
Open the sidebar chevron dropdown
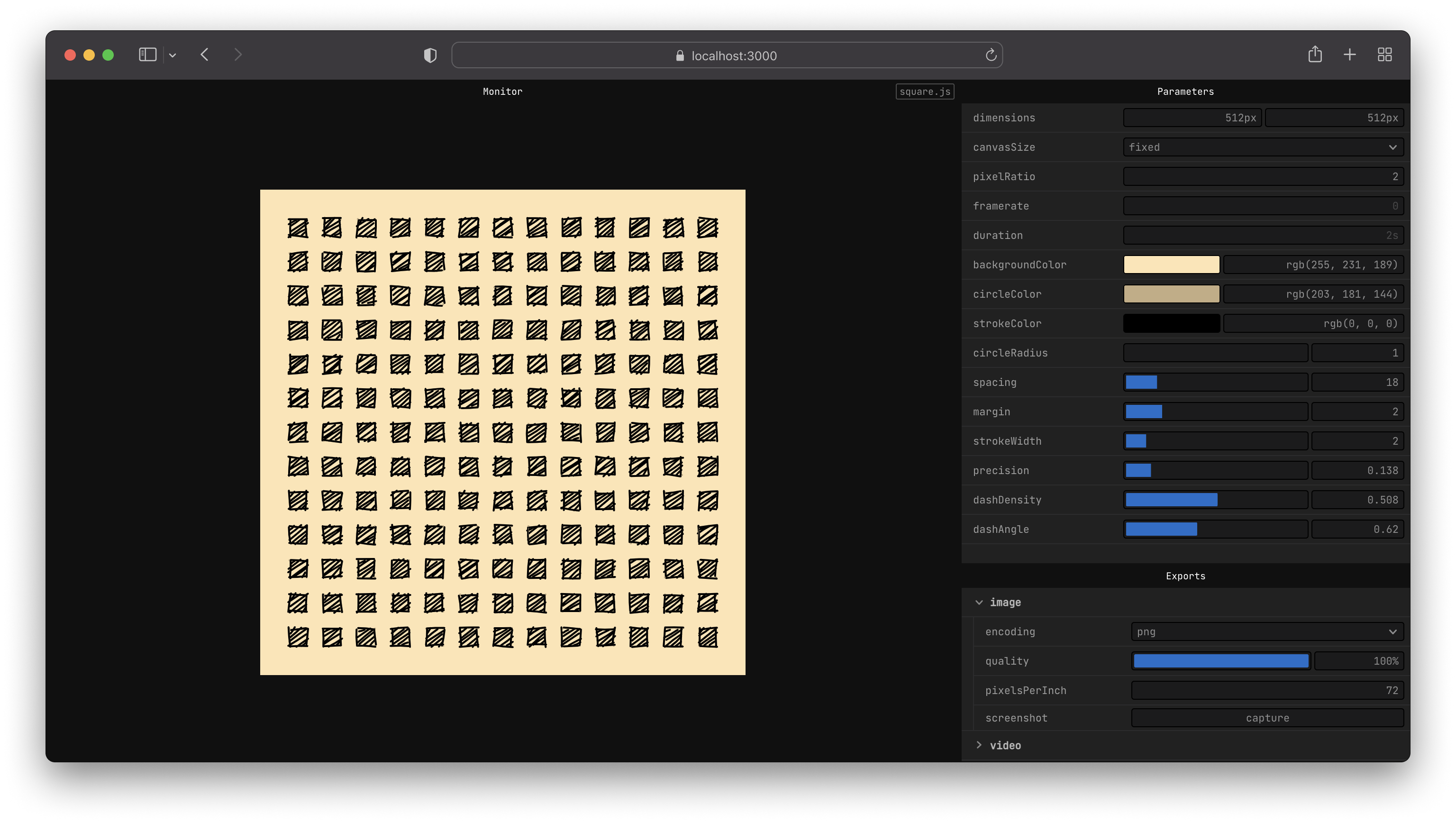[173, 55]
